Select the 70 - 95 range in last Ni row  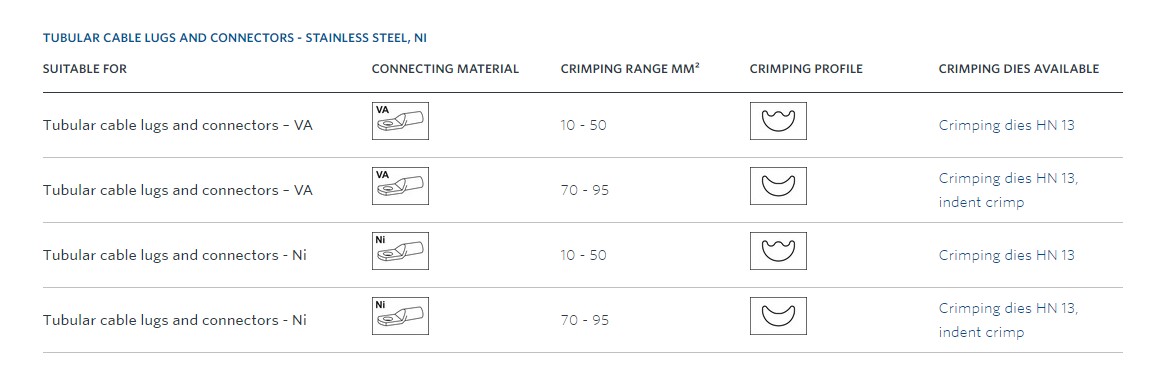pyautogui.click(x=584, y=320)
